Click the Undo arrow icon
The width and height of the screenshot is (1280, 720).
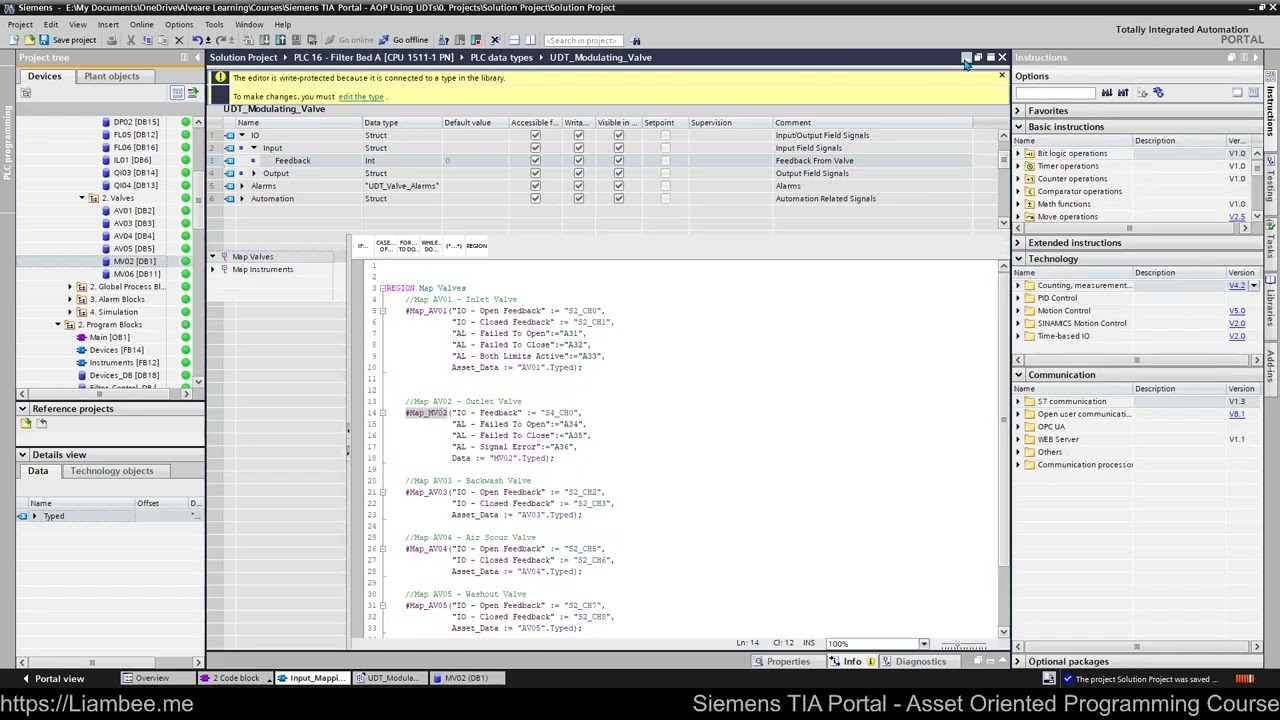pos(196,40)
